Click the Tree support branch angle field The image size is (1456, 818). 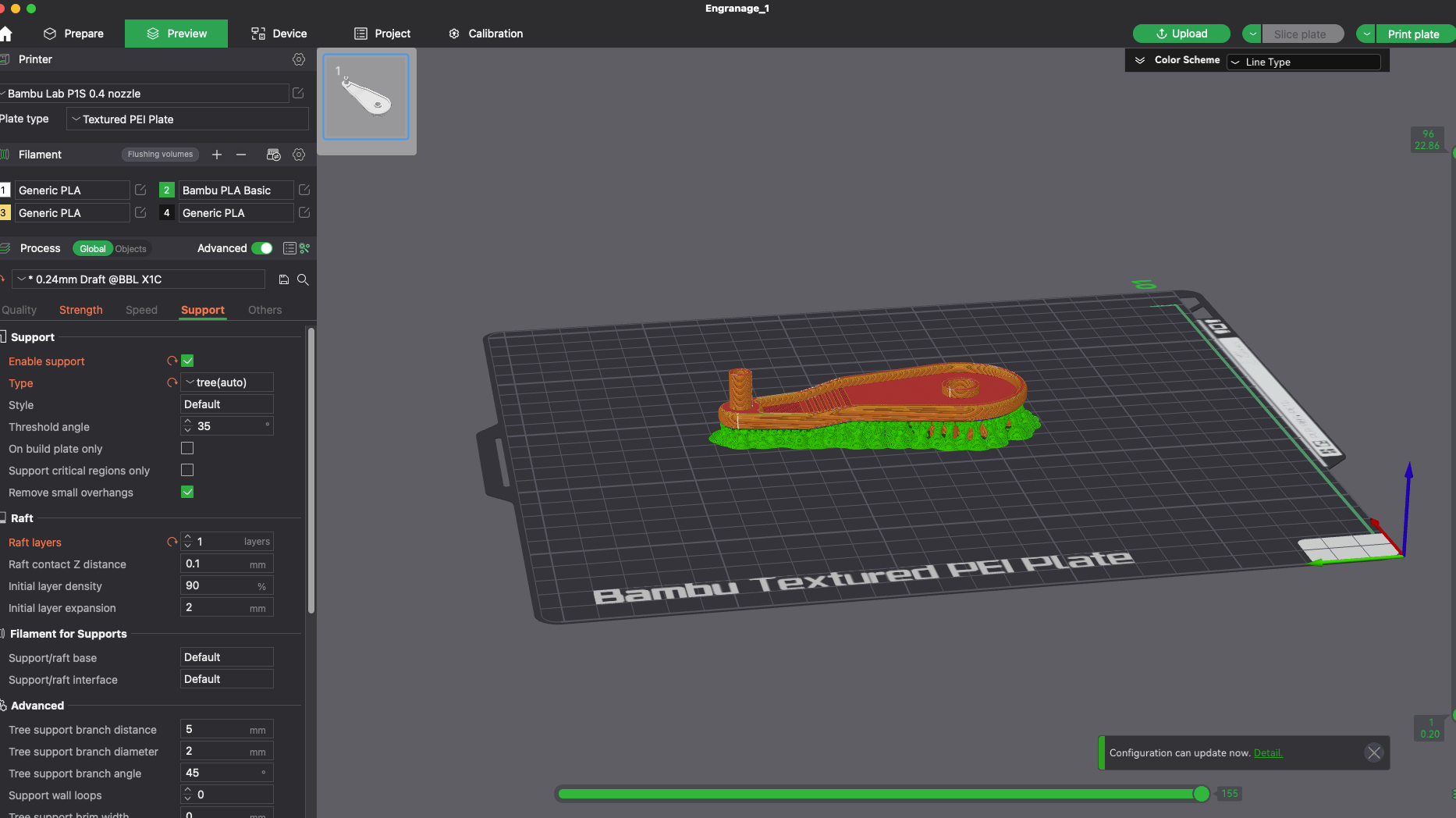[x=227, y=773]
